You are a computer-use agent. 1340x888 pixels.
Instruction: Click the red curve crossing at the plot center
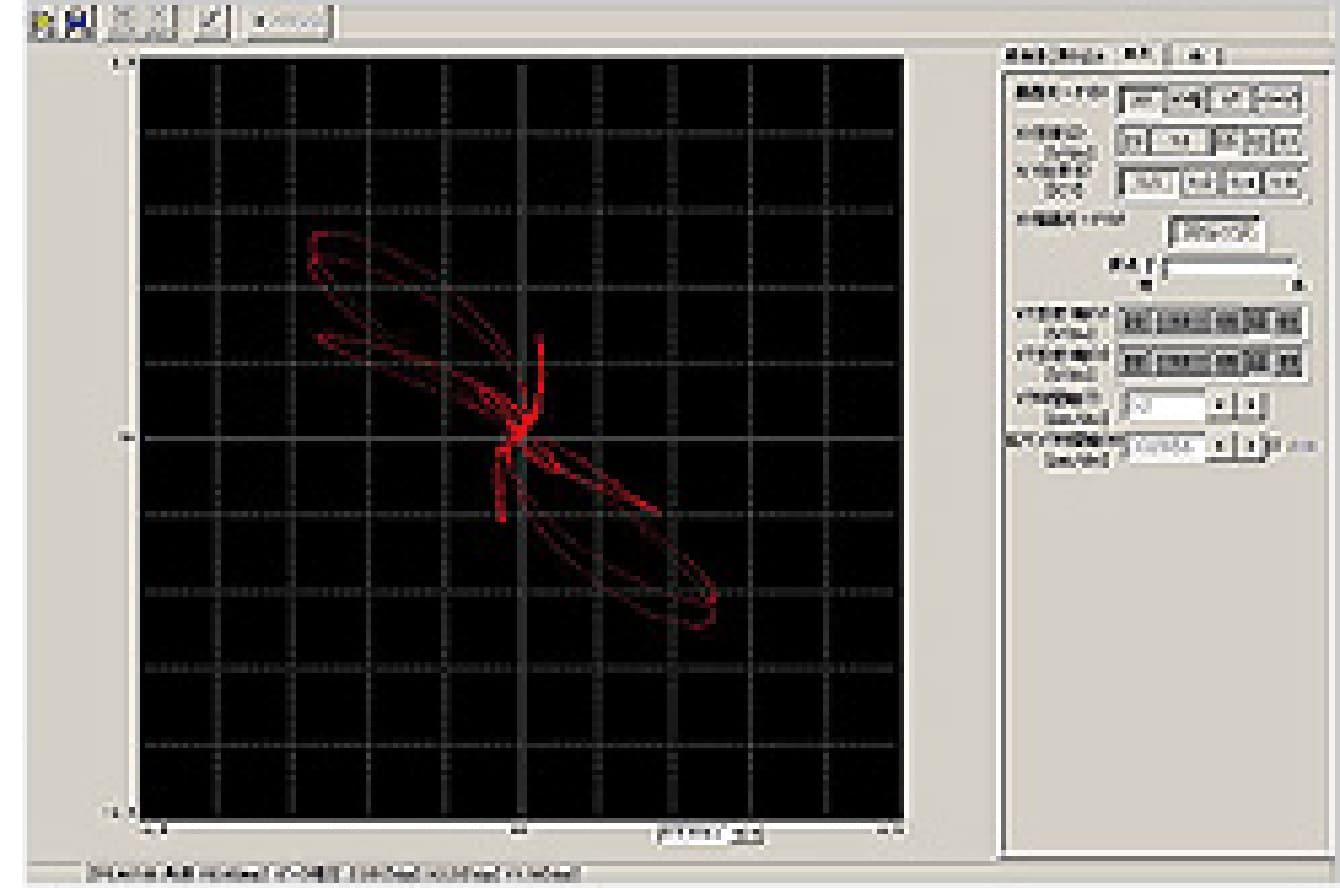click(x=520, y=432)
